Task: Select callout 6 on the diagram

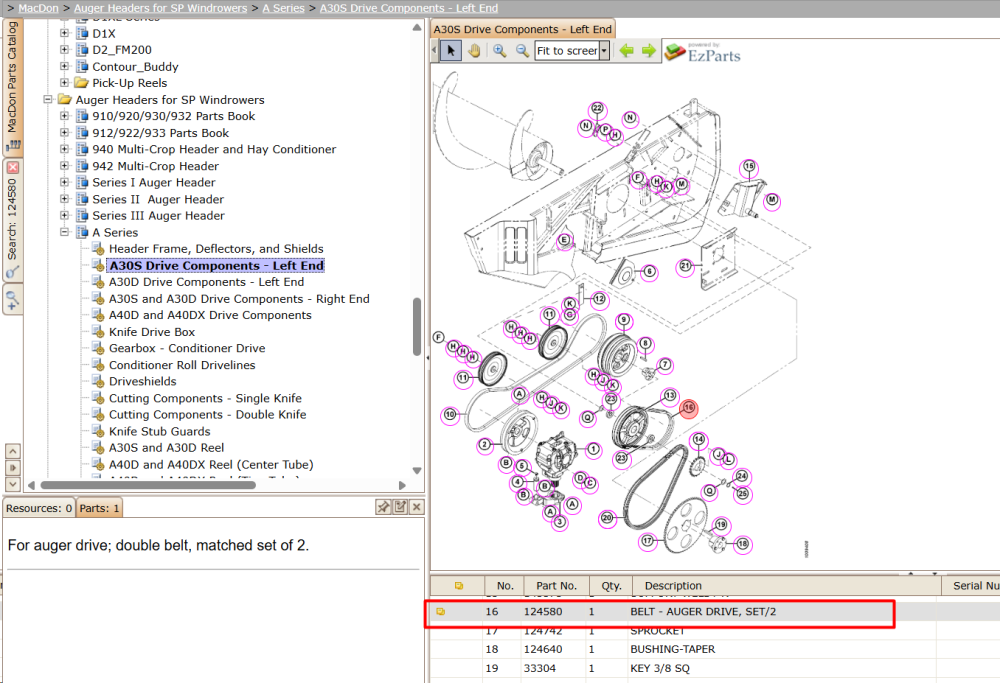Action: 649,272
